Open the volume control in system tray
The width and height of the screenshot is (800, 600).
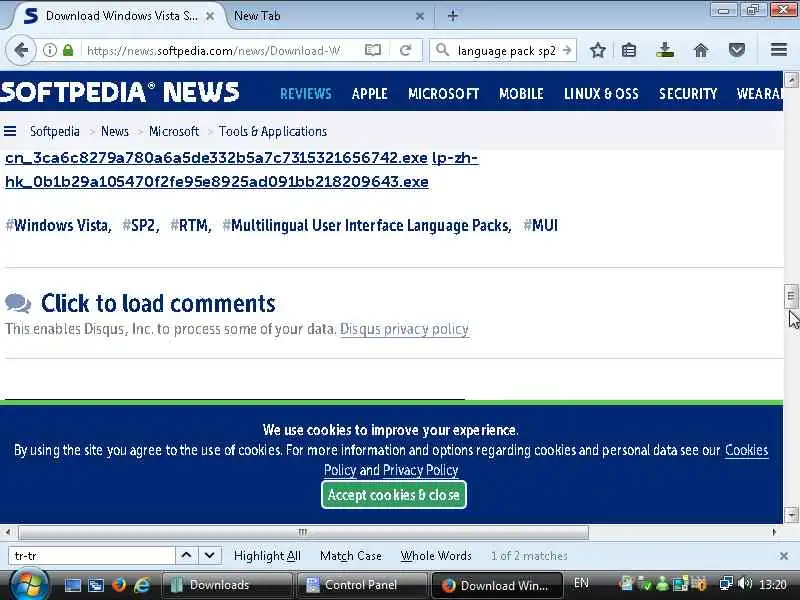745,583
